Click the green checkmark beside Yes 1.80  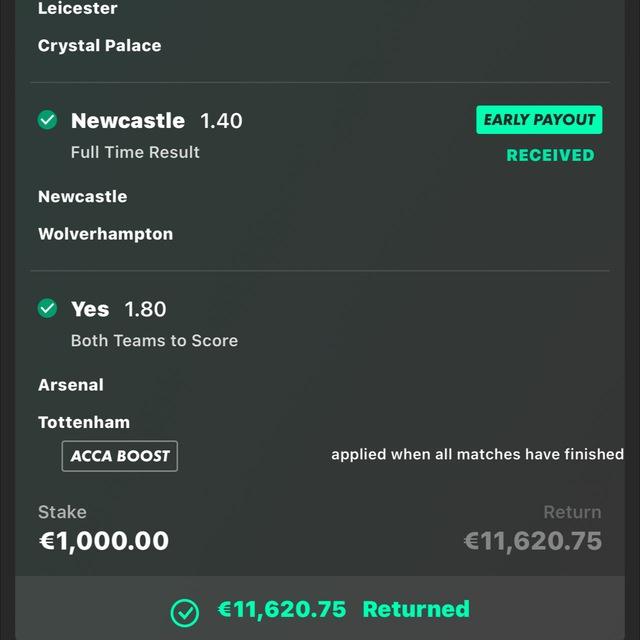click(47, 308)
